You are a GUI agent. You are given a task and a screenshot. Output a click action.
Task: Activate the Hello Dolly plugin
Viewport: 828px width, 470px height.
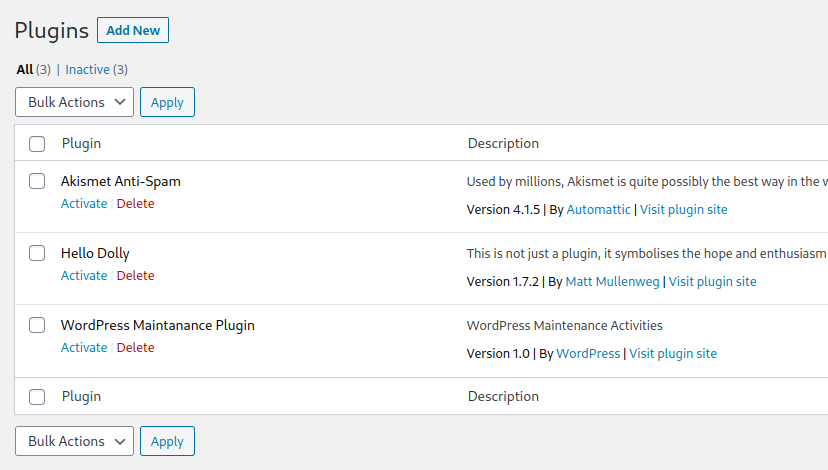(x=84, y=276)
